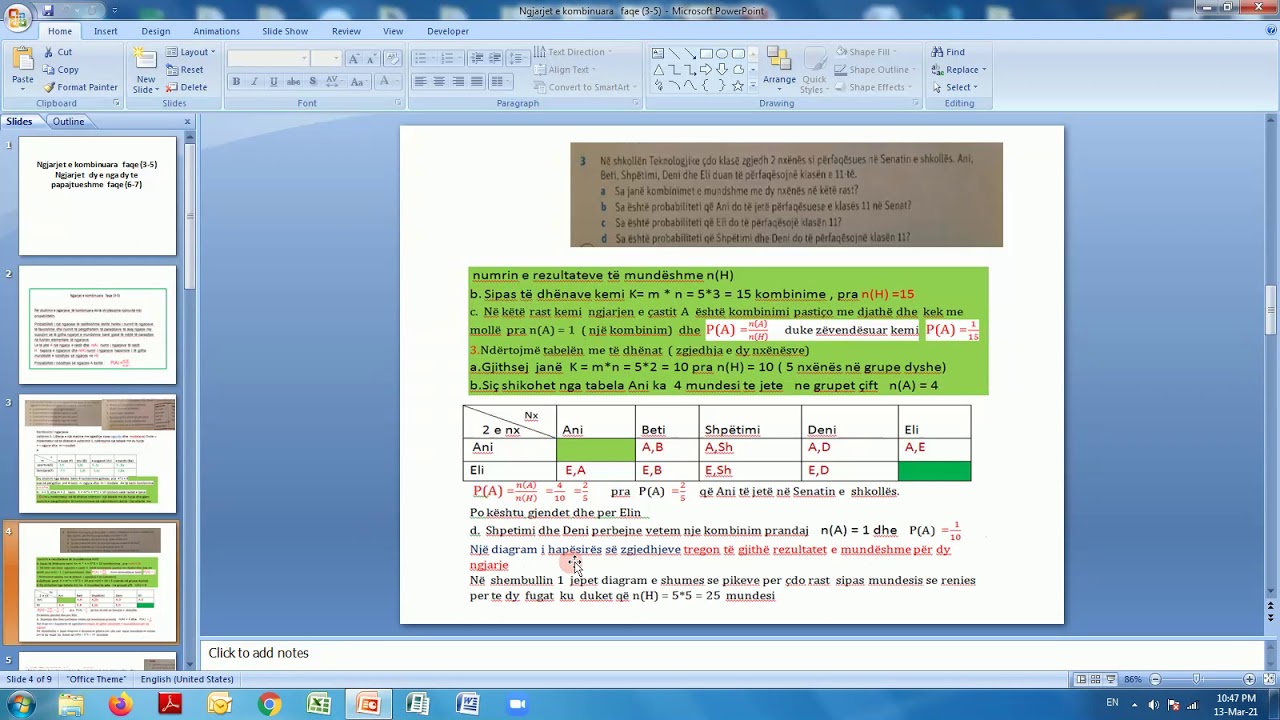This screenshot has width=1280, height=720.
Task: Switch to the Outline pane tab
Action: click(68, 122)
